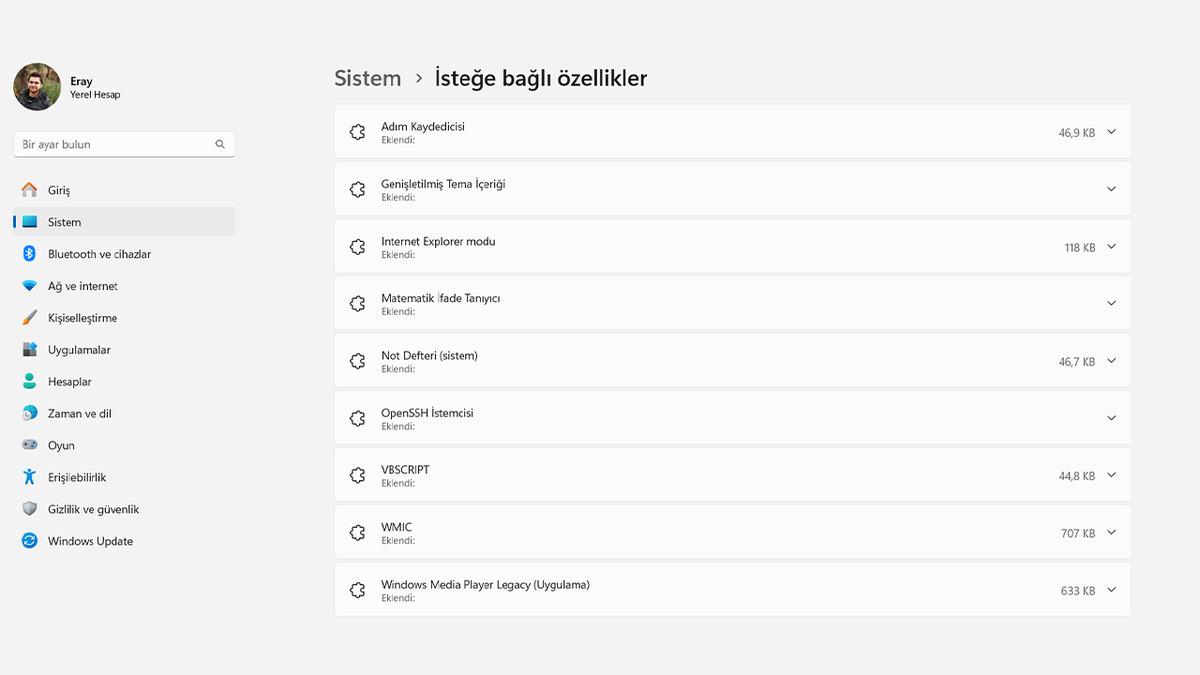The image size is (1200, 675).
Task: Select the Uygulamalar icon
Action: coord(32,349)
